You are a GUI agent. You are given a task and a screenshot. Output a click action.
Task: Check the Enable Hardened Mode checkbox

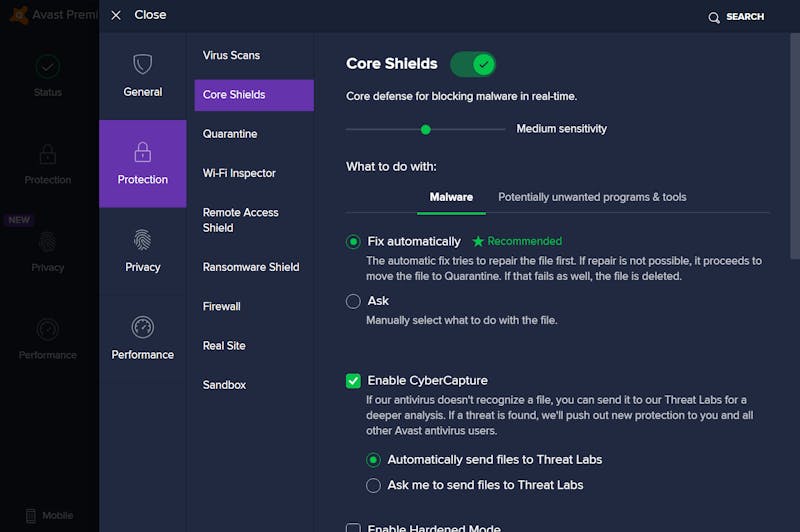(x=353, y=527)
